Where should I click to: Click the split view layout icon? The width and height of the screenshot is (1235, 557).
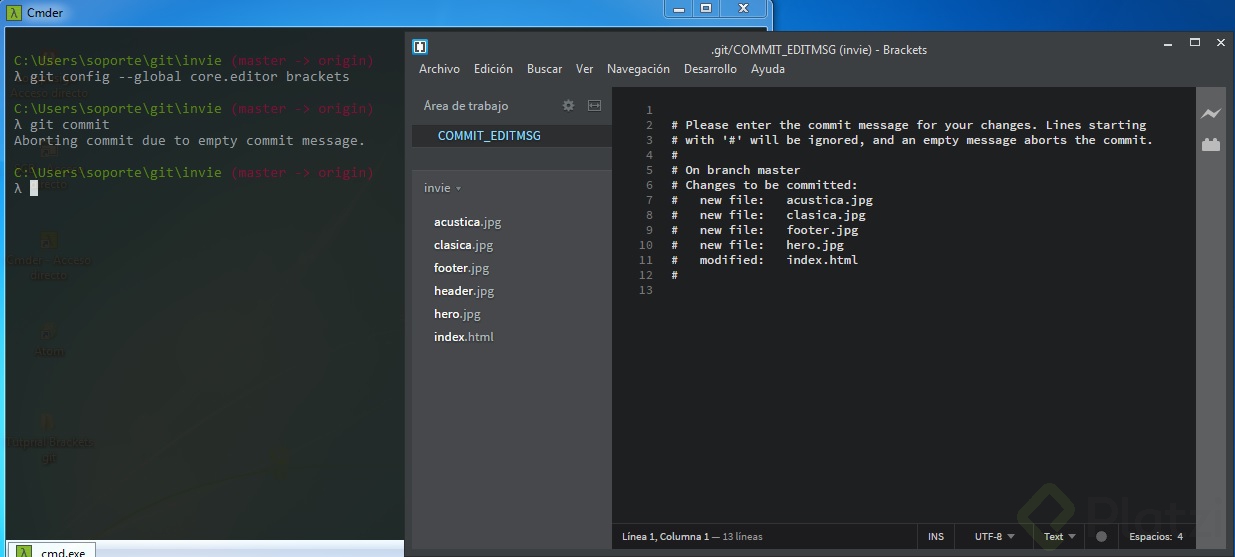click(594, 105)
